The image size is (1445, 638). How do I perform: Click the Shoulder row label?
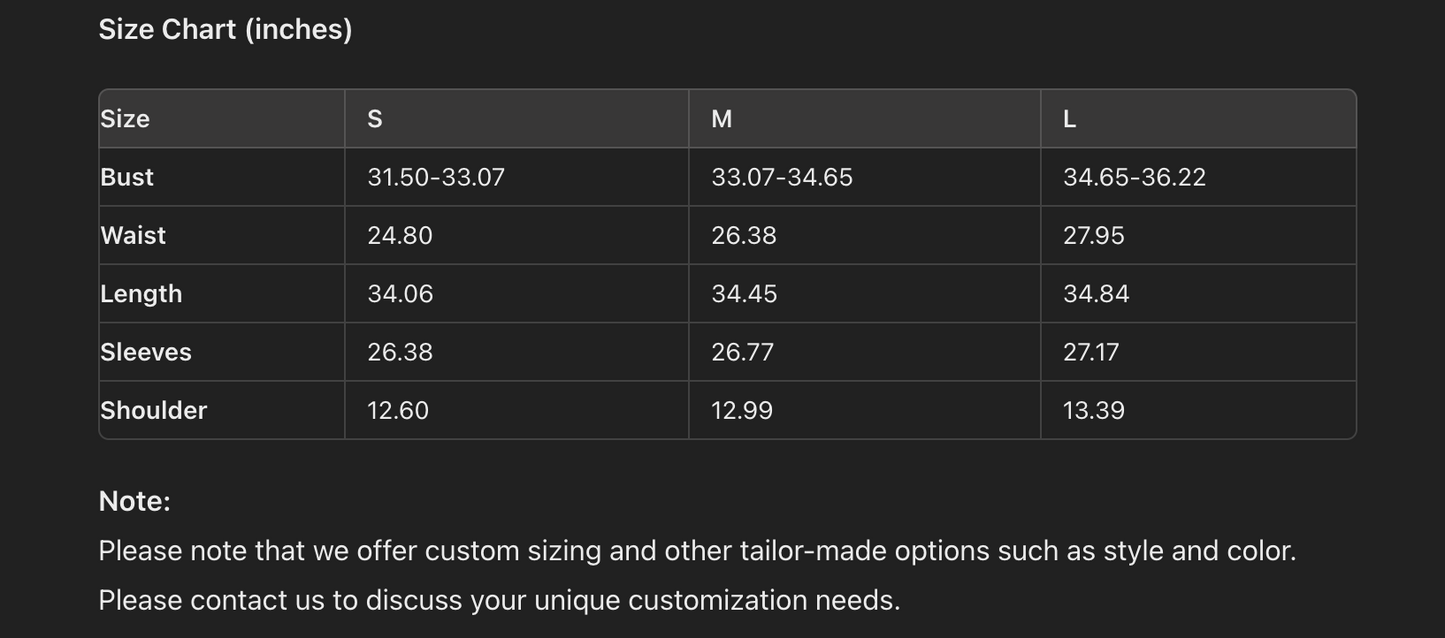pos(153,410)
